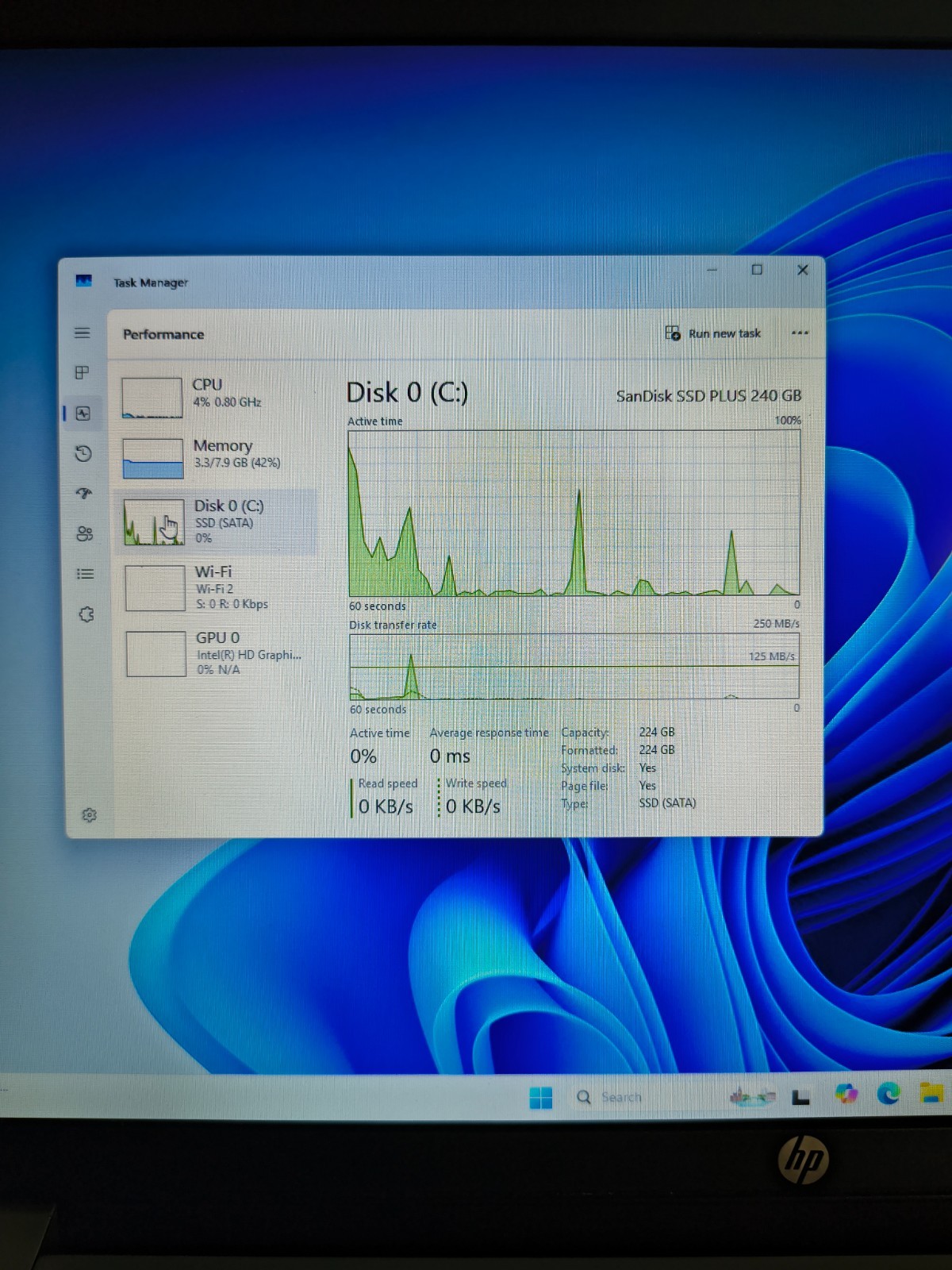
Task: Click the Disk Active time graph
Action: 574,514
